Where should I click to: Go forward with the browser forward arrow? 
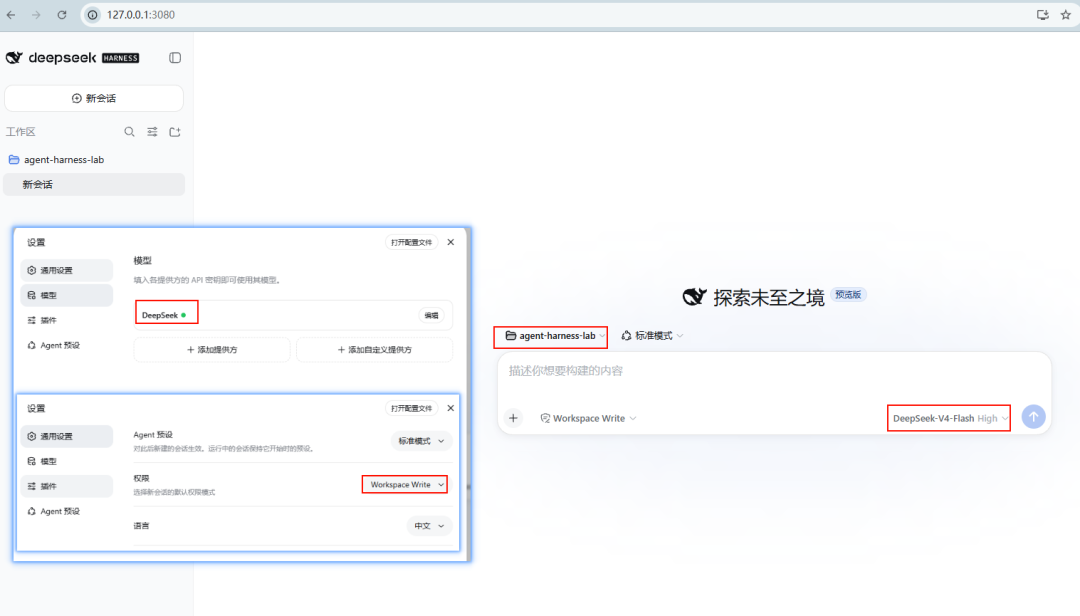tap(36, 14)
